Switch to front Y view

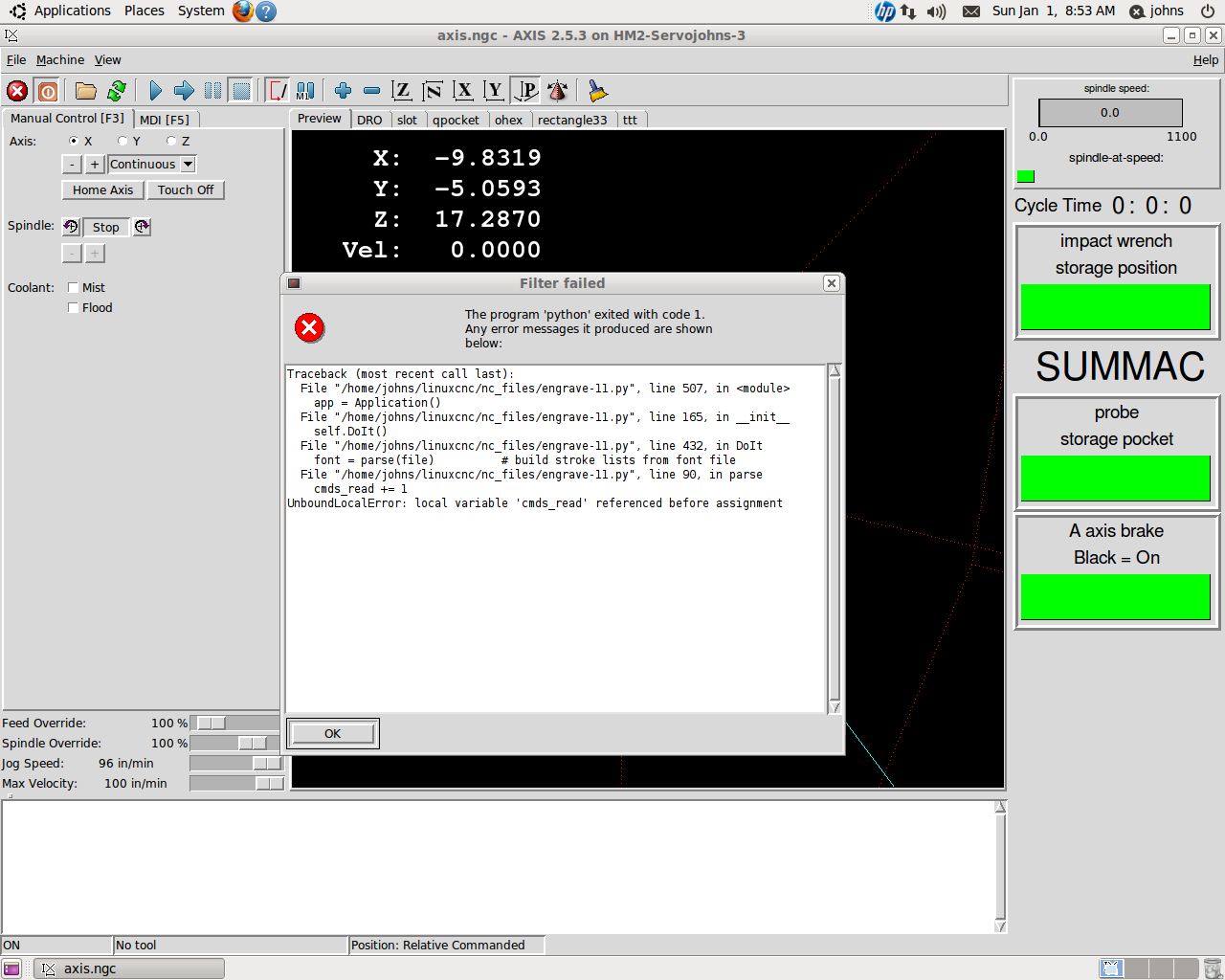[494, 91]
